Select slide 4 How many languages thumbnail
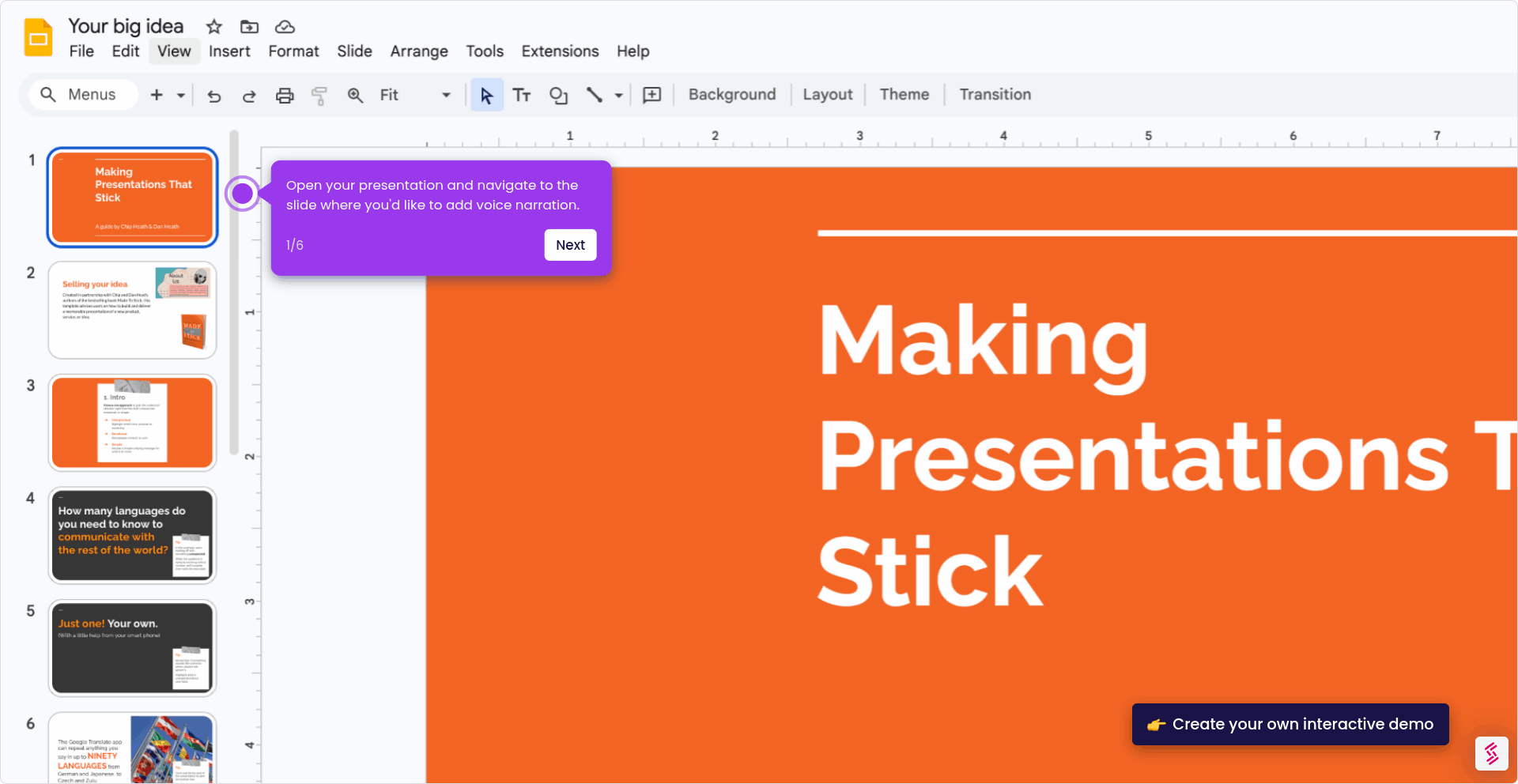 132,535
